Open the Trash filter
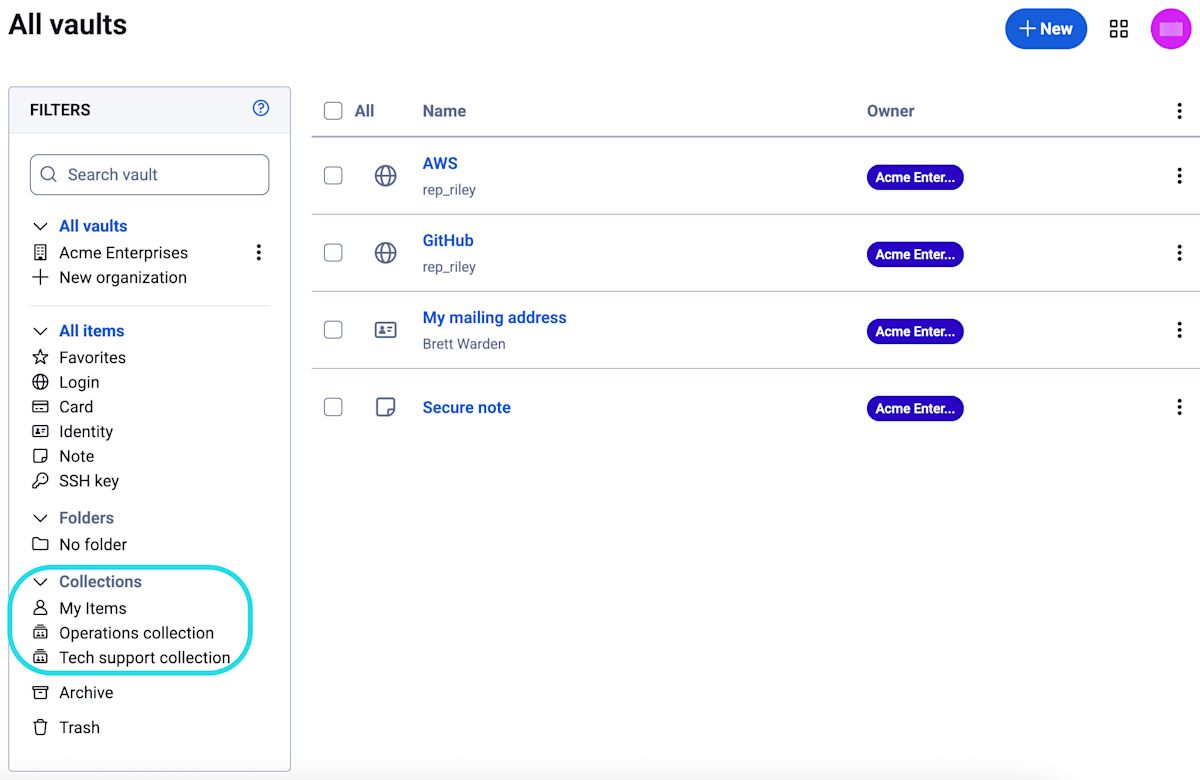 [78, 727]
